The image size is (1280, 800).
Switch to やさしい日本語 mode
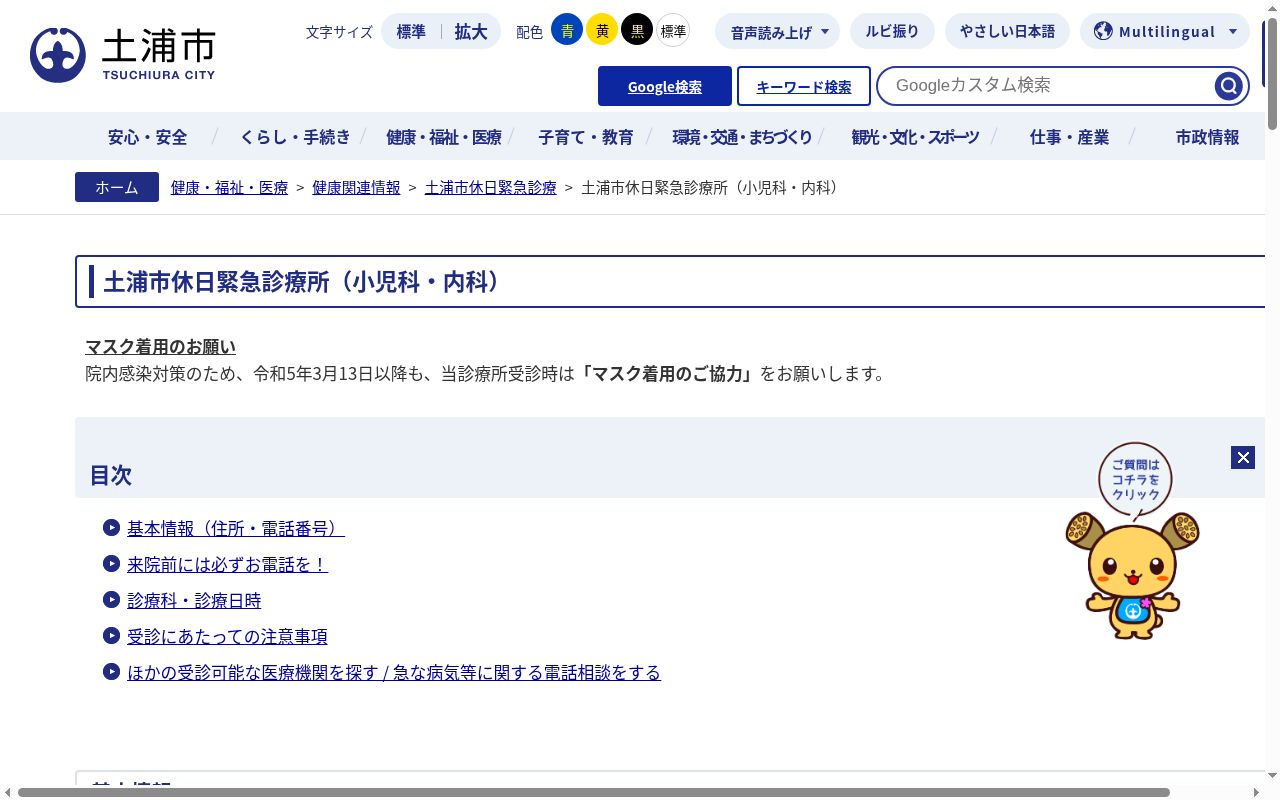click(x=1007, y=31)
